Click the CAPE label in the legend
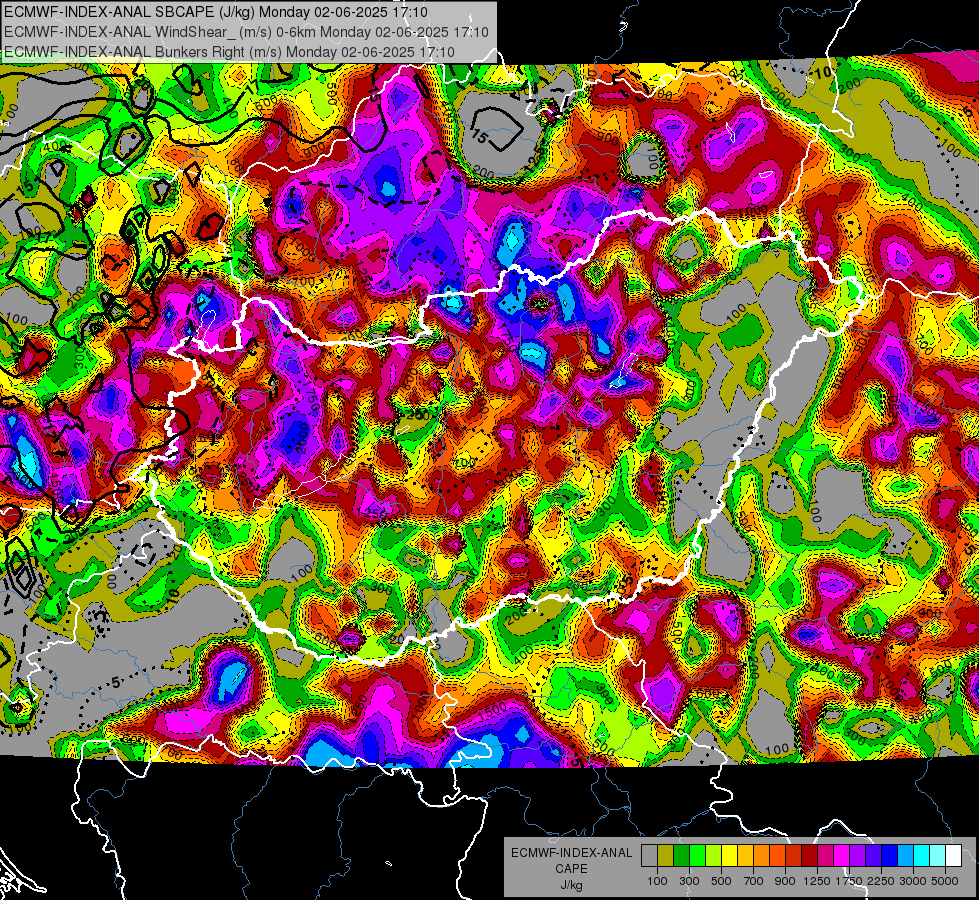 [x=571, y=869]
